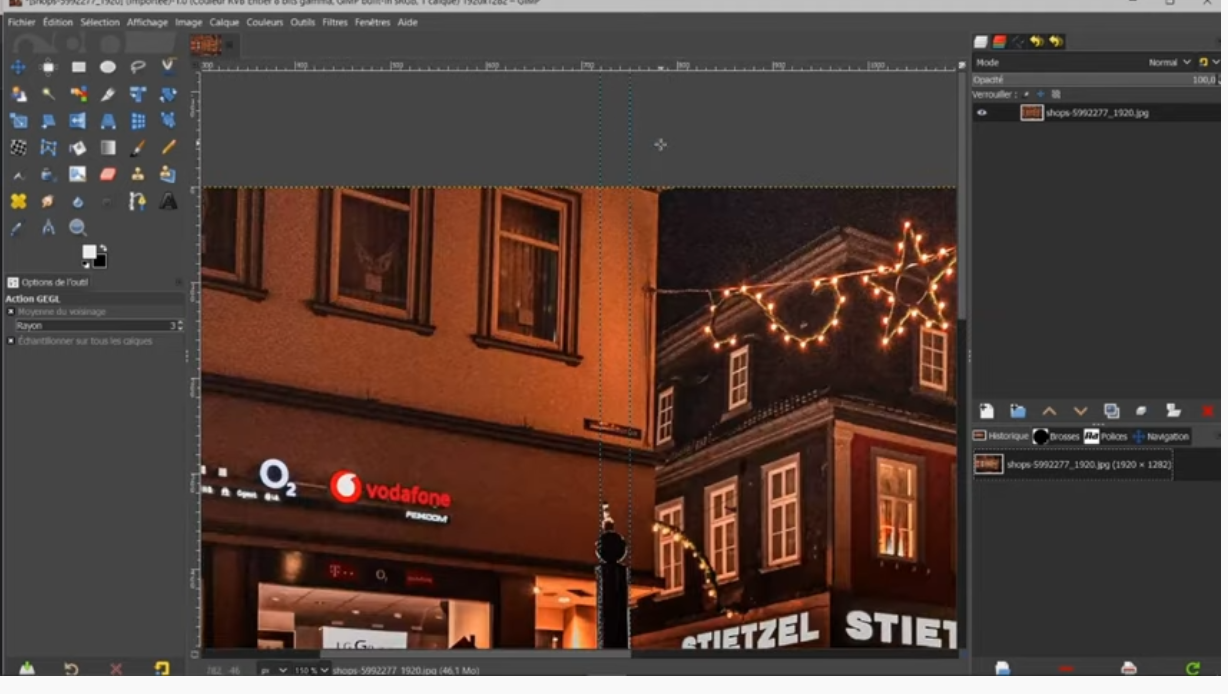Click the green refresh icon in Historique panel

[x=1192, y=668]
